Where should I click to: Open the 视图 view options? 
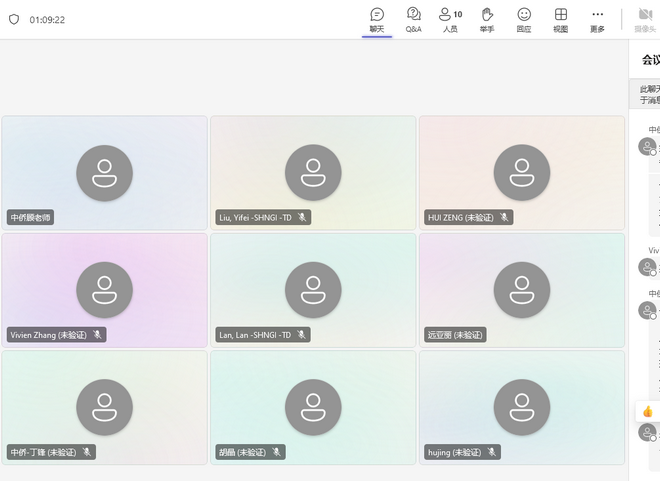click(561, 19)
